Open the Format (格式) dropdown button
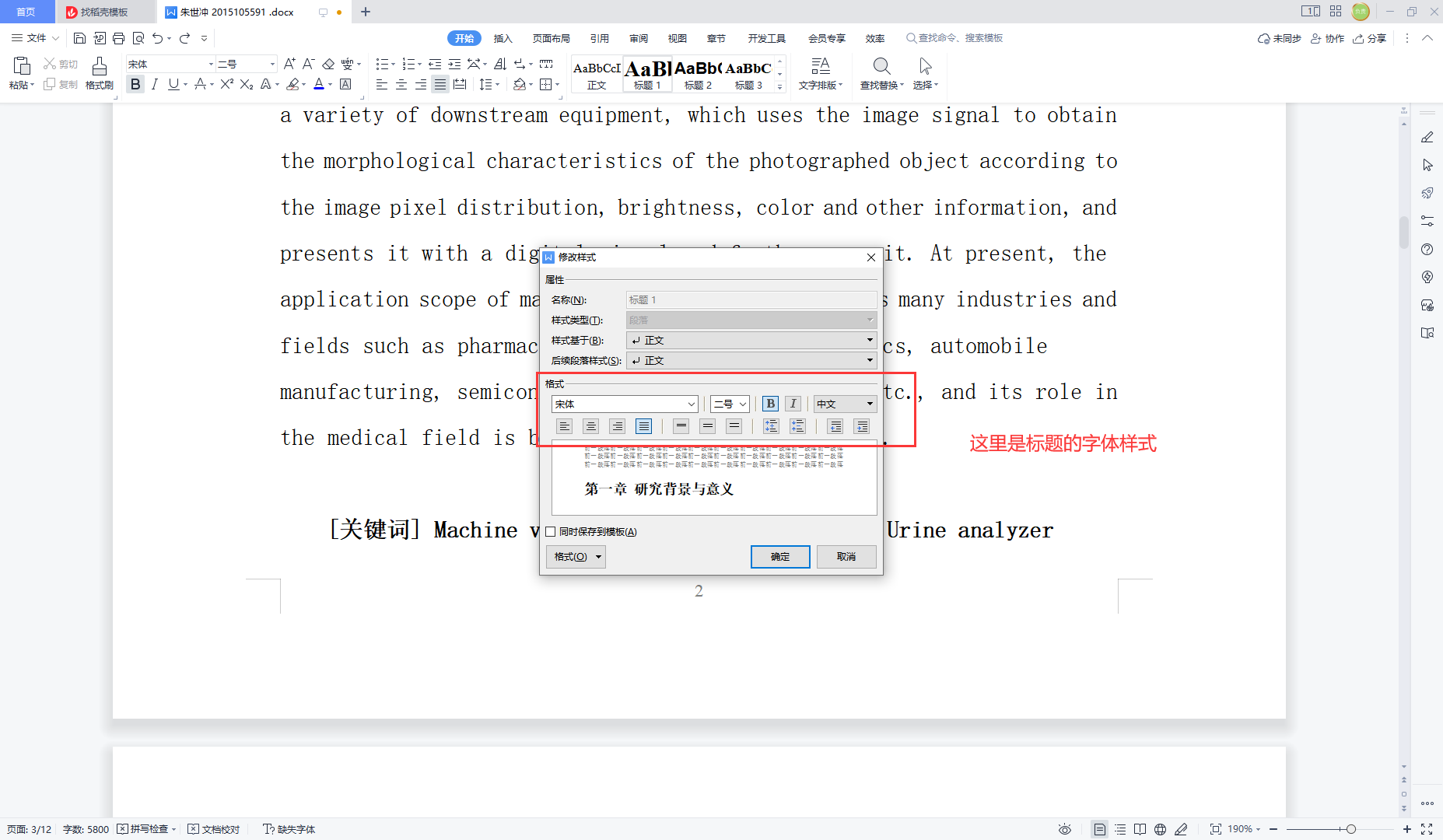Screen dimensions: 1443x840 coord(576,557)
